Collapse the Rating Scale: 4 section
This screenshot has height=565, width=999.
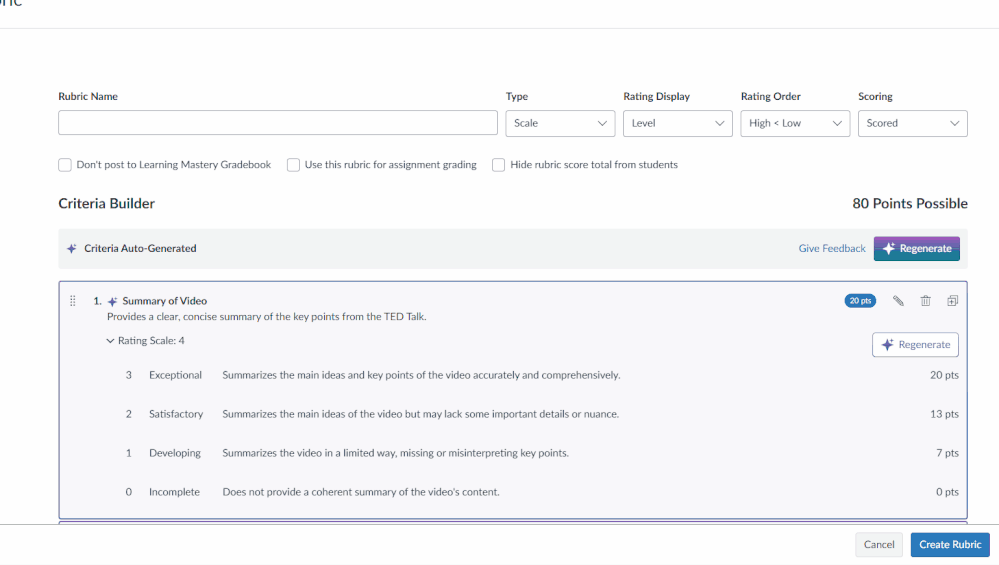point(111,341)
